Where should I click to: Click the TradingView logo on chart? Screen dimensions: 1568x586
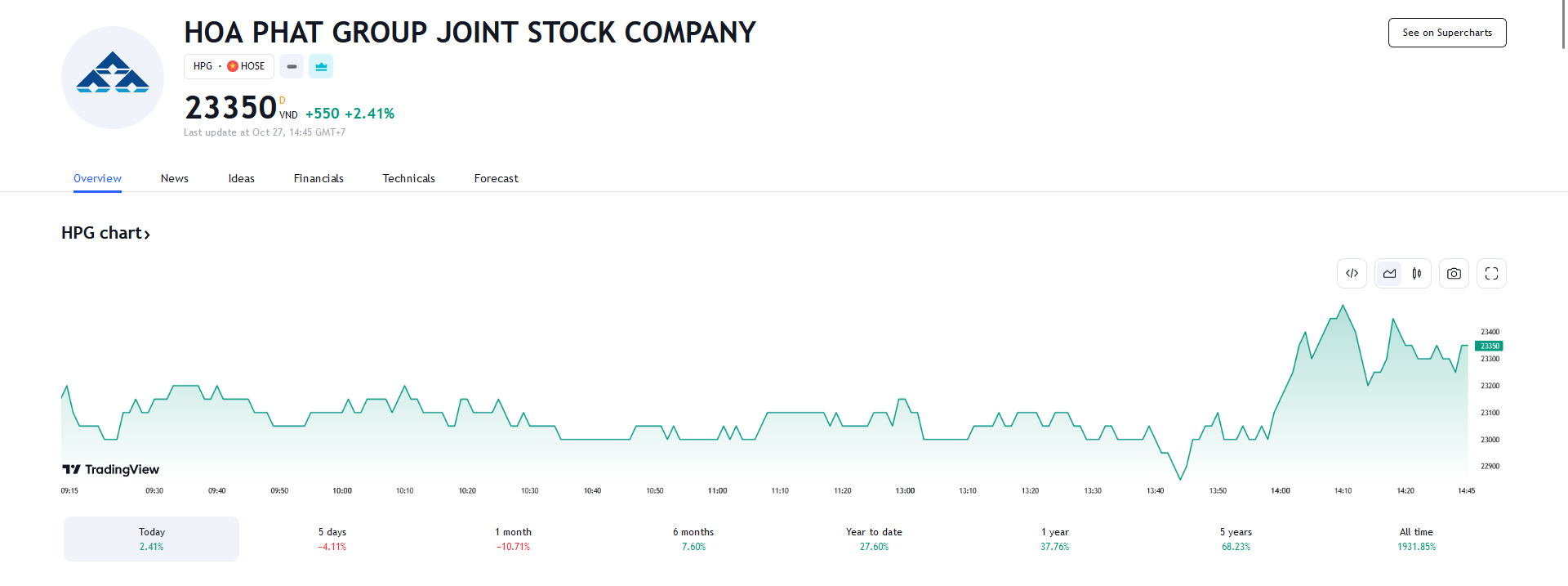click(111, 469)
